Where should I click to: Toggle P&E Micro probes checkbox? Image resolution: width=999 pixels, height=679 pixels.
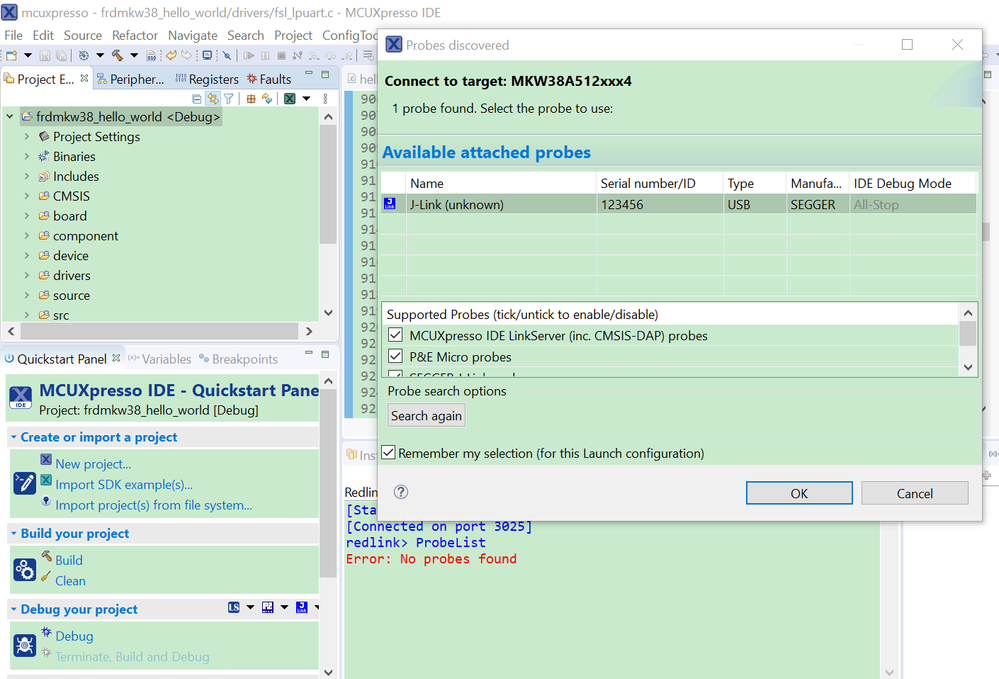pyautogui.click(x=395, y=356)
